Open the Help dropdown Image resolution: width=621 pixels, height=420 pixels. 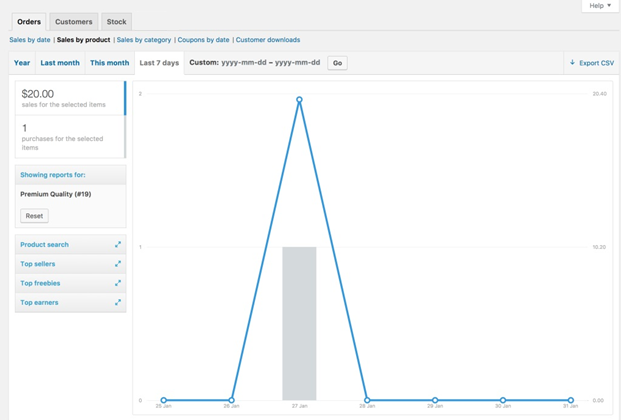pos(600,6)
